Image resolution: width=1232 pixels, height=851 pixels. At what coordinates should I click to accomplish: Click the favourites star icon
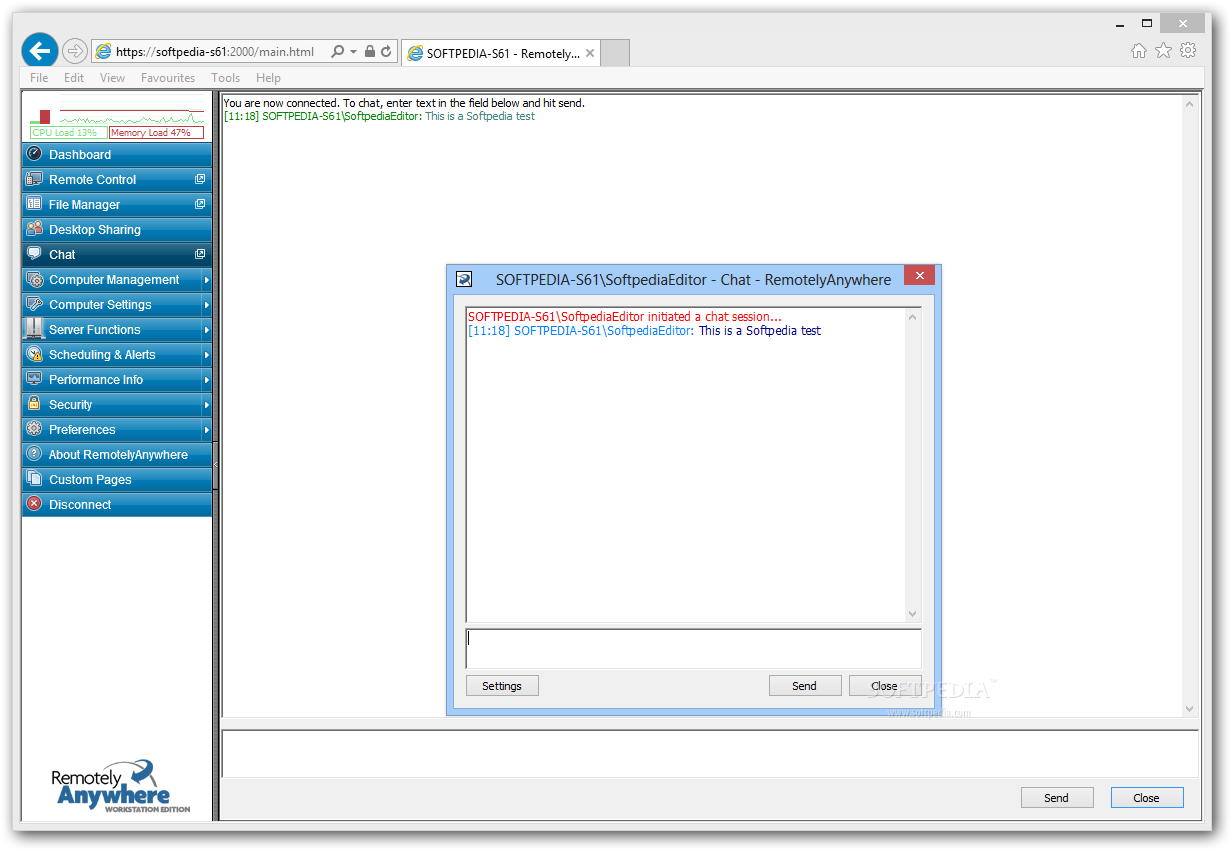1163,51
